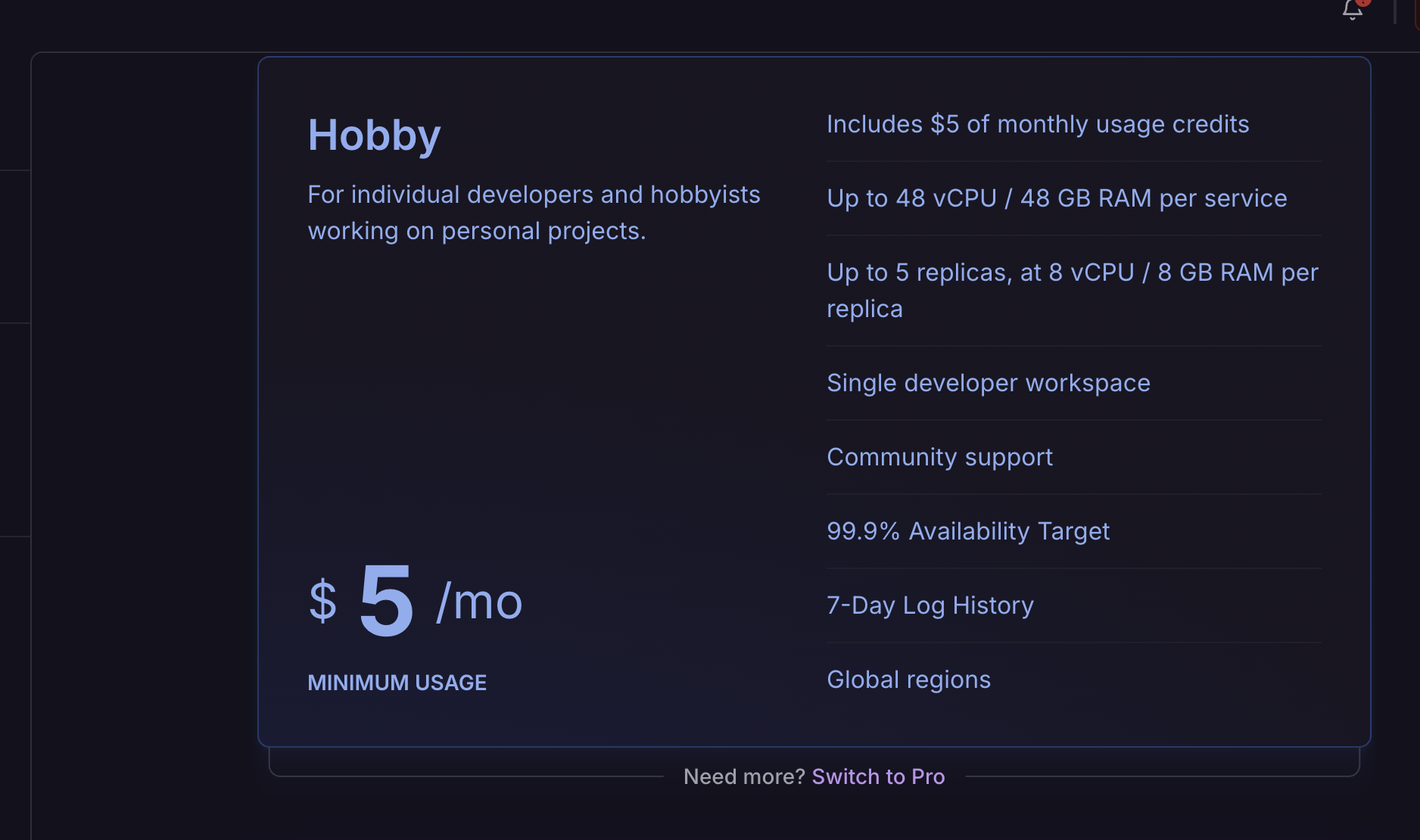
Task: Click the word replica on wrapped line
Action: point(864,309)
